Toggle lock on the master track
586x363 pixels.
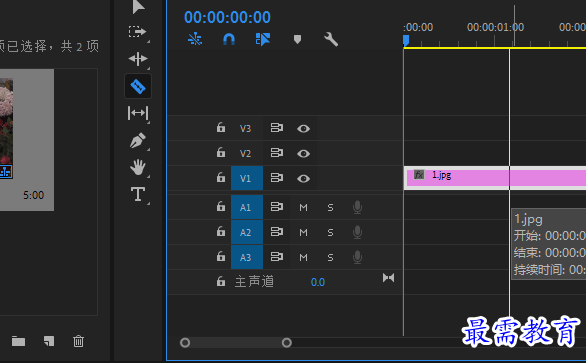coord(221,281)
